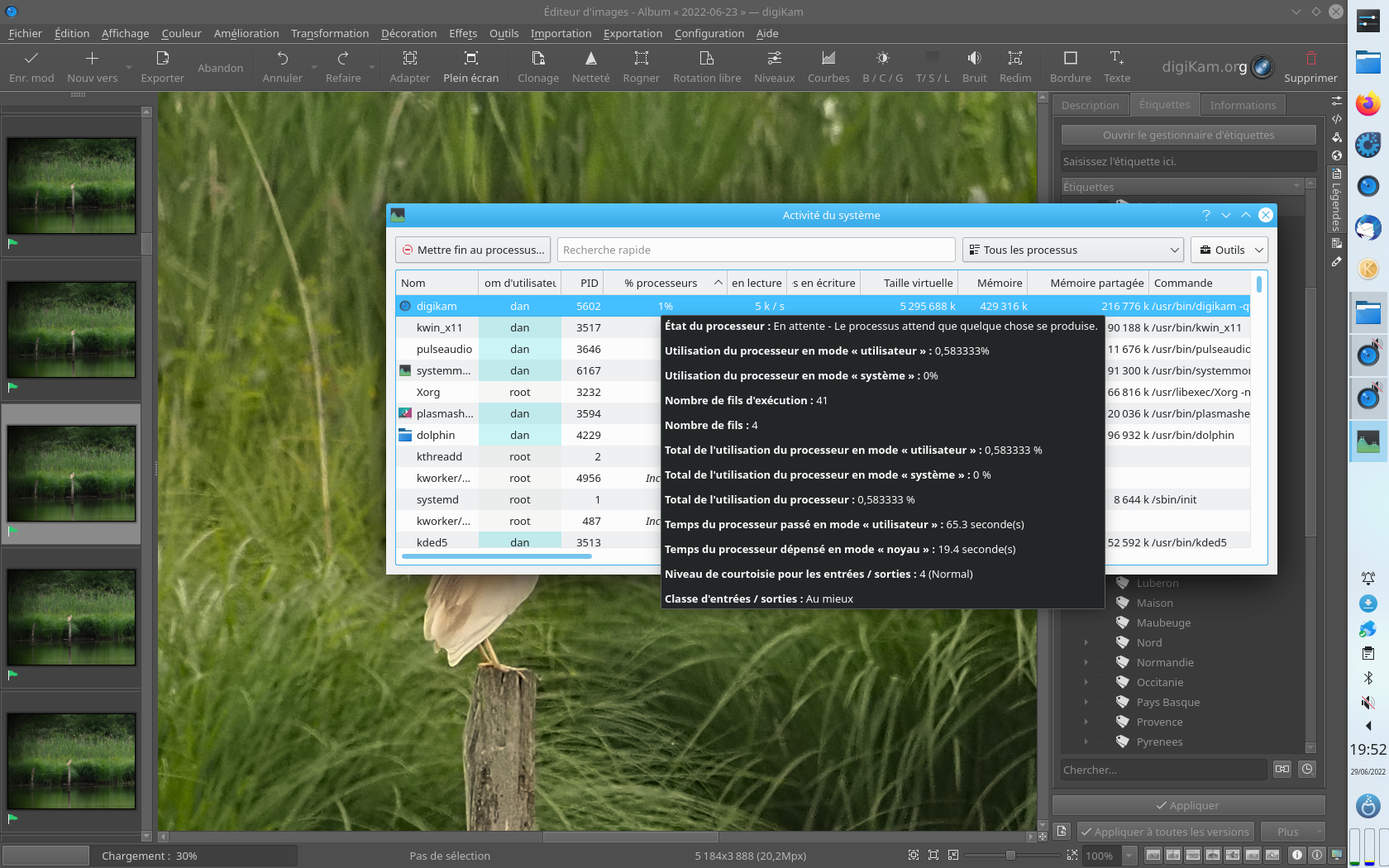Open the 100% zoom level combo box
Screen dimensions: 1389x868
pyautogui.click(x=1110, y=856)
